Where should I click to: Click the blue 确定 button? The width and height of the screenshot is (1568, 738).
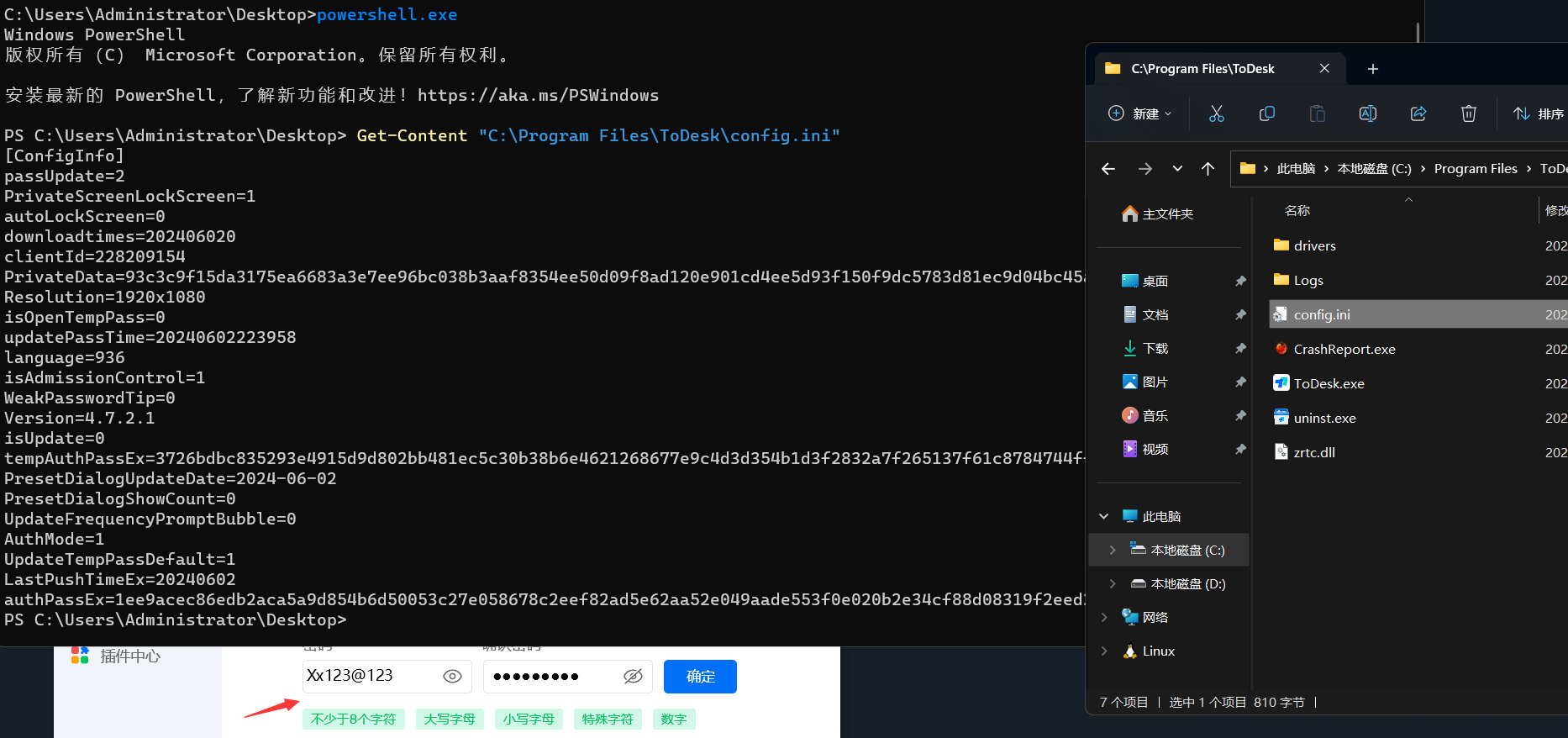pos(700,677)
